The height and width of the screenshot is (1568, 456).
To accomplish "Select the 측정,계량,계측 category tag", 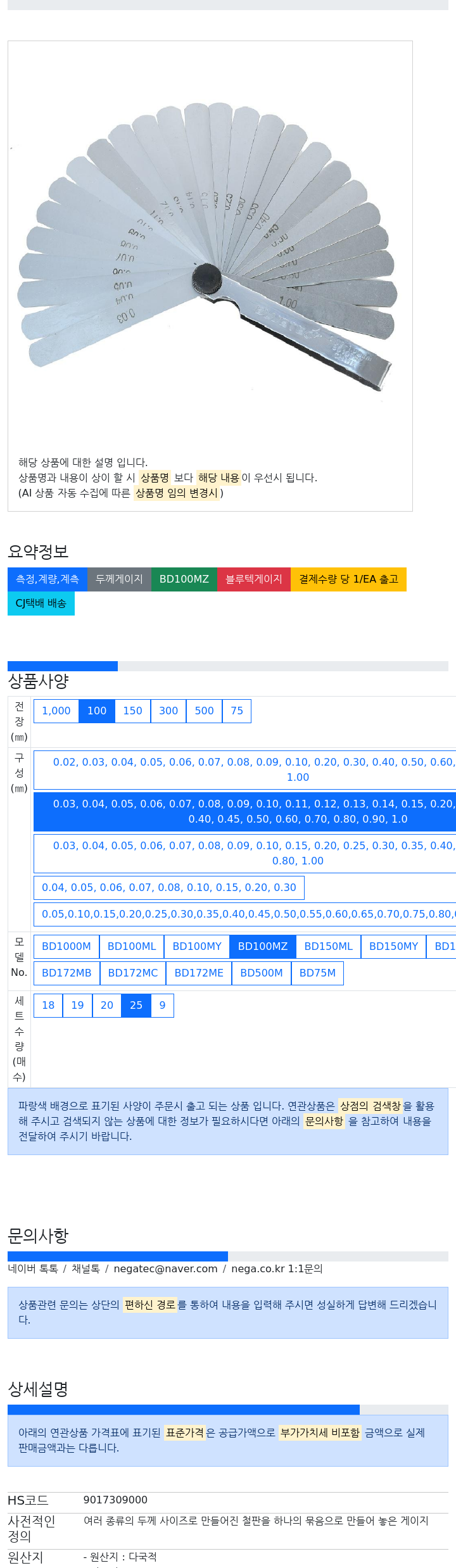I will coord(47,579).
